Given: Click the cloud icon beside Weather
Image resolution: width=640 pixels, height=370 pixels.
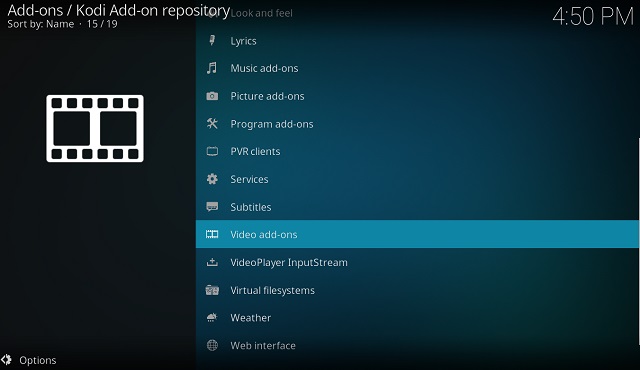Looking at the screenshot, I should [x=212, y=317].
